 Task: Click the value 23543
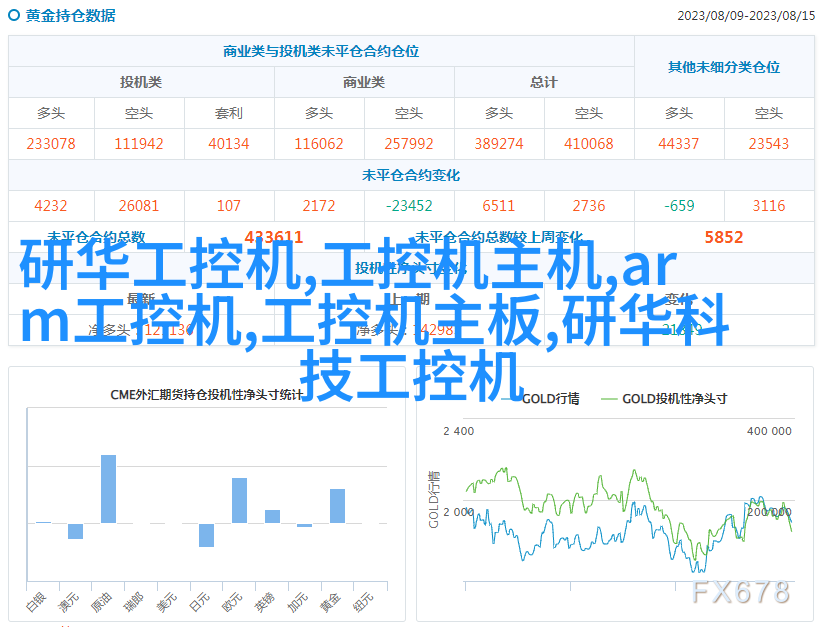pyautogui.click(x=768, y=144)
